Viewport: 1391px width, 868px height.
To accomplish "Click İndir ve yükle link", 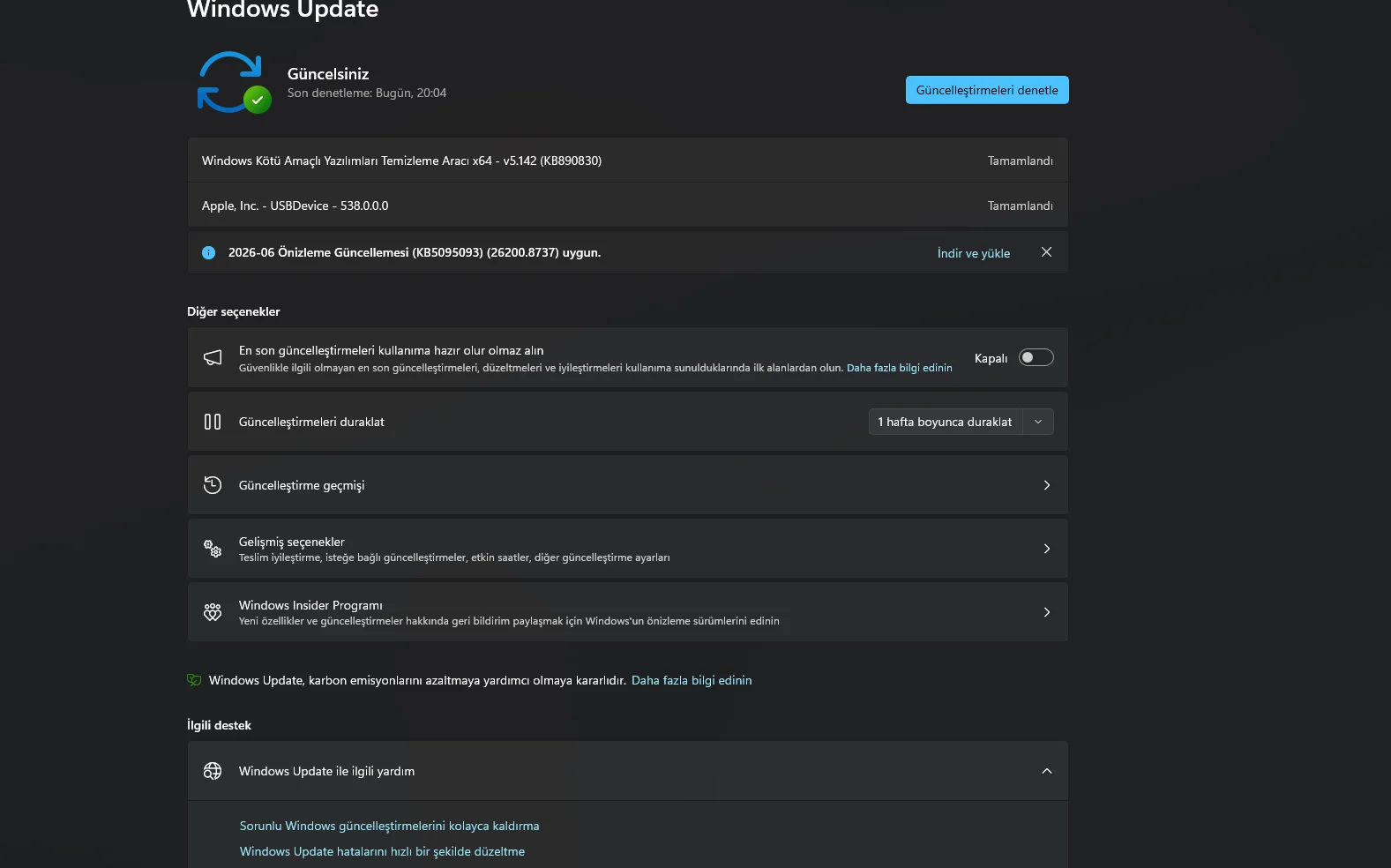I will pos(974,253).
